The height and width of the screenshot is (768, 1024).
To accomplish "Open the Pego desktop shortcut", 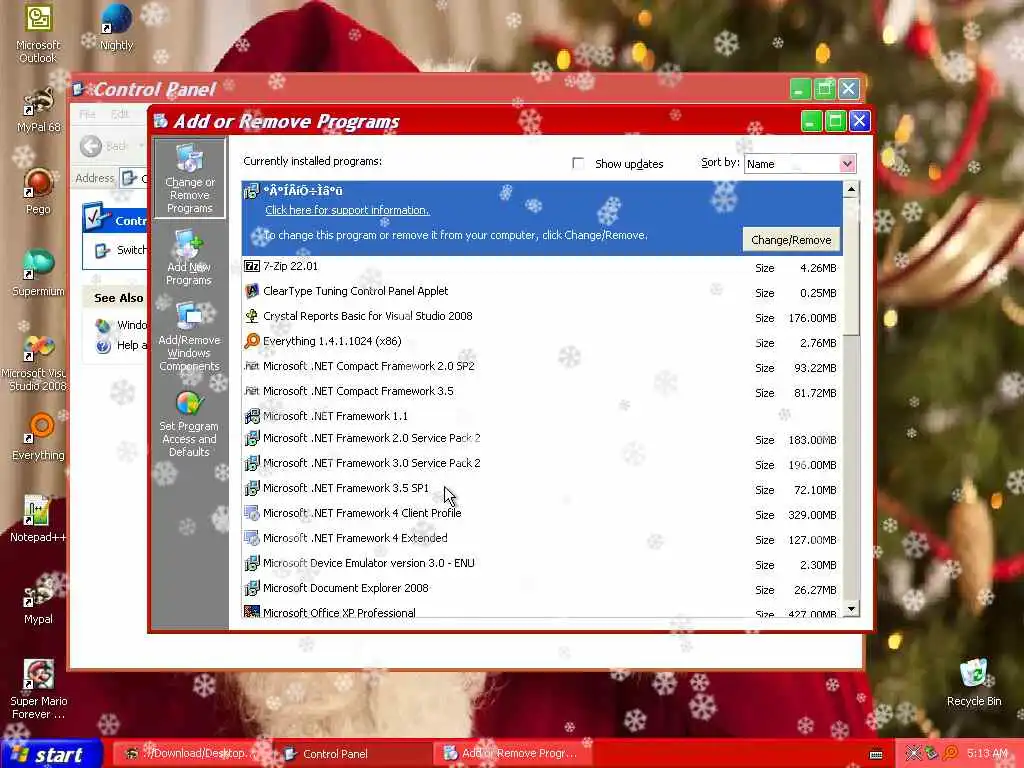I will point(38,191).
